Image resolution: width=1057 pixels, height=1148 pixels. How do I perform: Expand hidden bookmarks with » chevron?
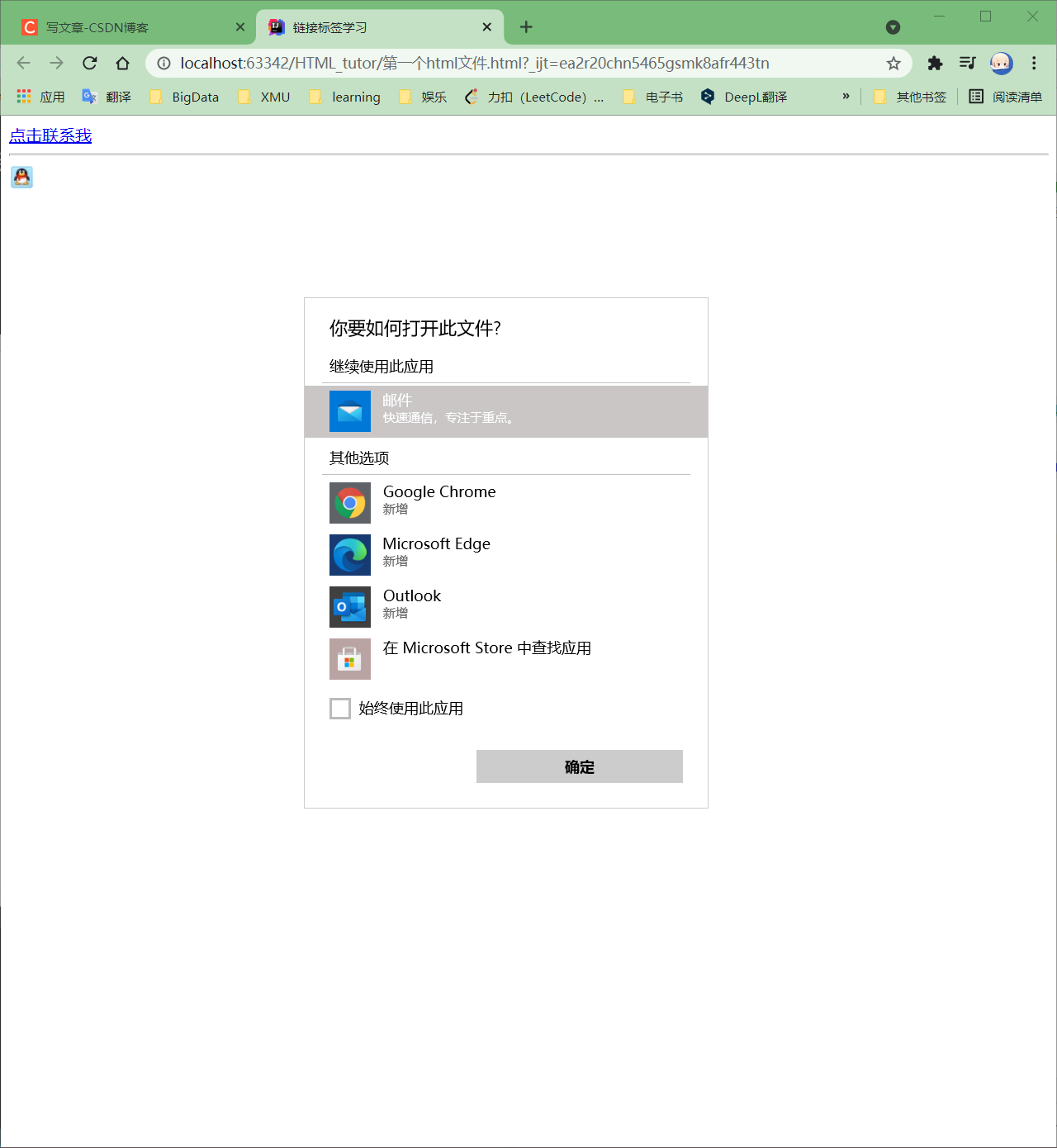coord(846,97)
